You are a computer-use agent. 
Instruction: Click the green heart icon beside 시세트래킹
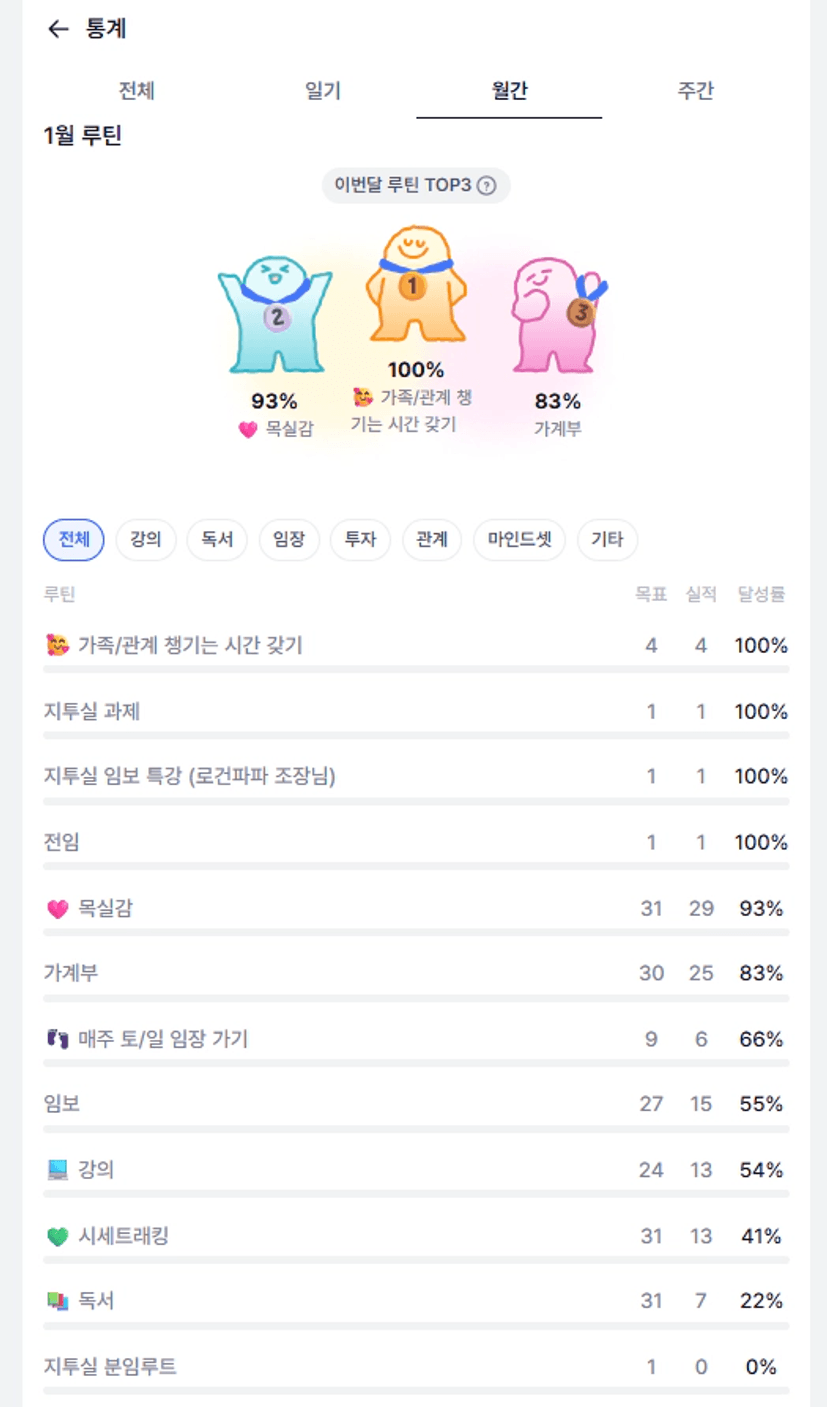pos(57,1237)
